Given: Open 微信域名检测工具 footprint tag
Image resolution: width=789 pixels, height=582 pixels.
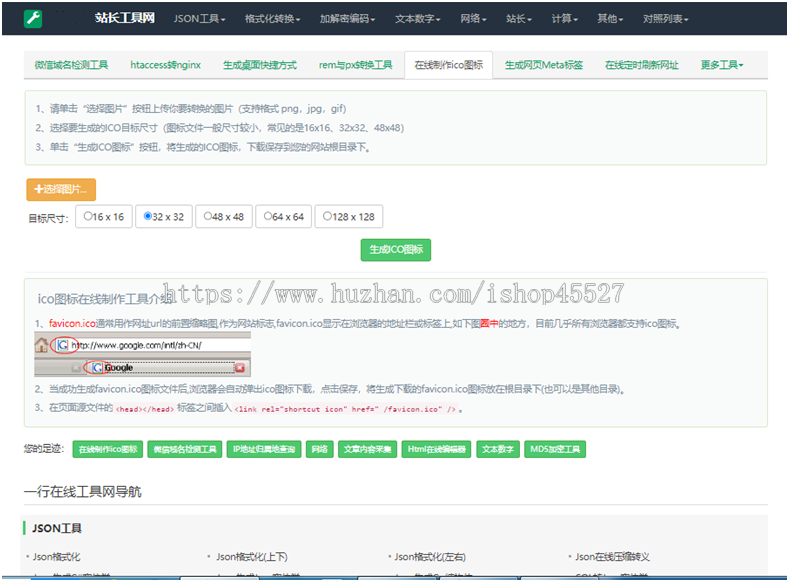Looking at the screenshot, I should 185,449.
